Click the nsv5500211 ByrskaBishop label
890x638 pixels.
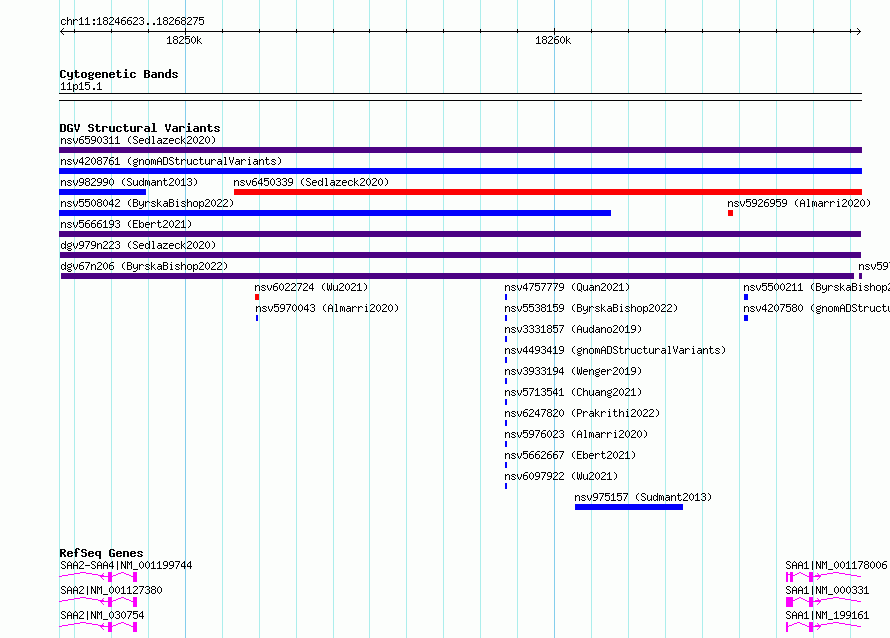[816, 287]
